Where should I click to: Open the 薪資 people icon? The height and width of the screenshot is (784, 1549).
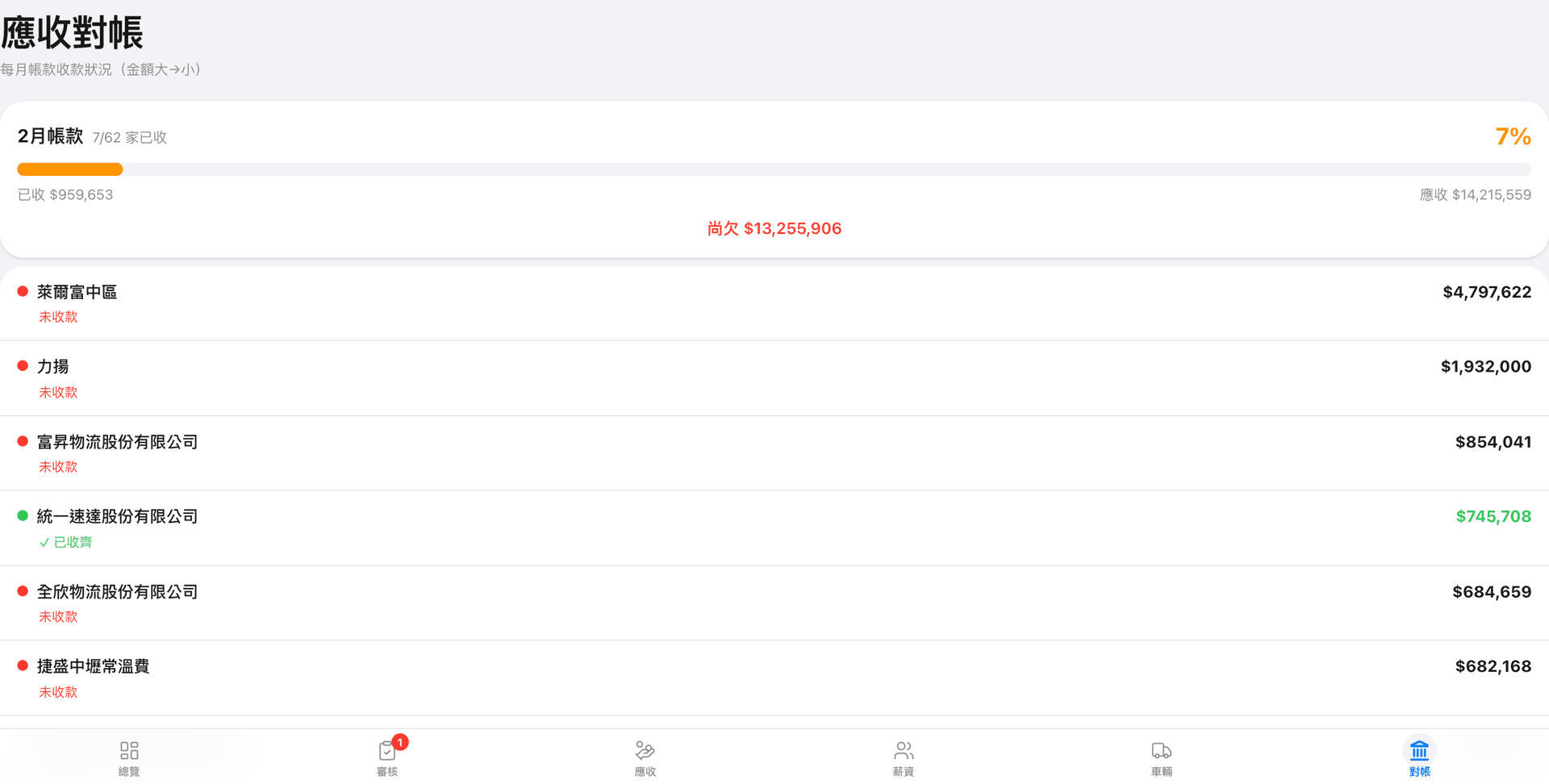(903, 751)
